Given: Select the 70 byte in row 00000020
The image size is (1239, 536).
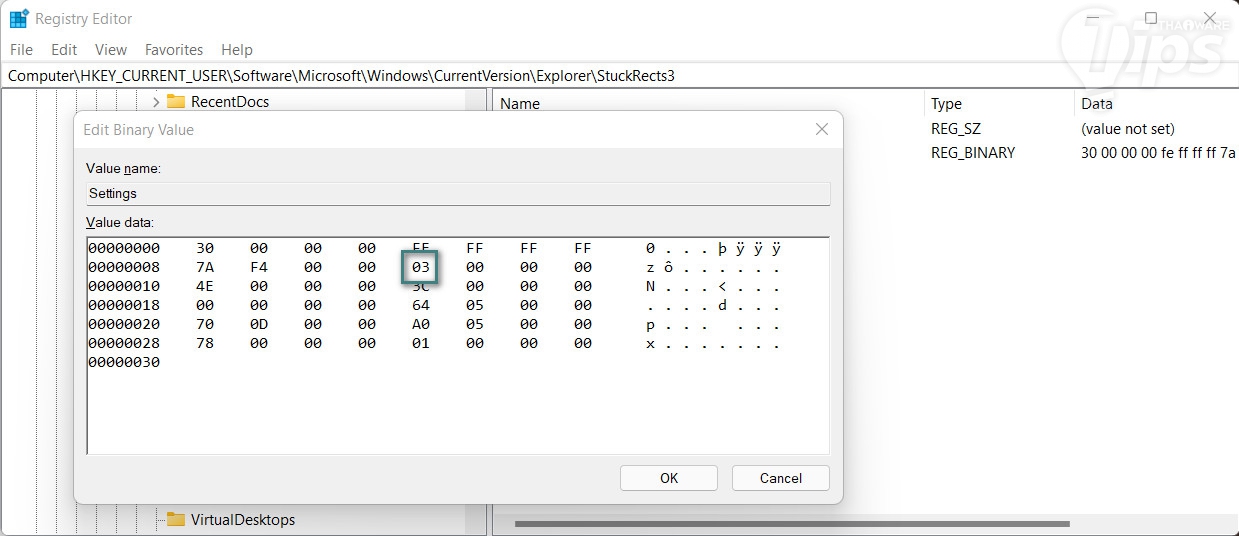Looking at the screenshot, I should pos(205,324).
